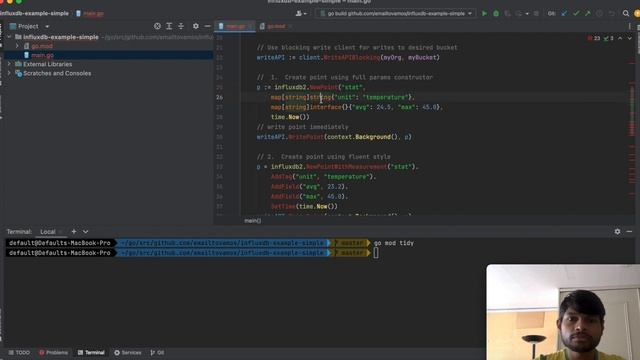Open Search Everywhere magnifier
This screenshot has width=640, height=360.
tap(626, 13)
